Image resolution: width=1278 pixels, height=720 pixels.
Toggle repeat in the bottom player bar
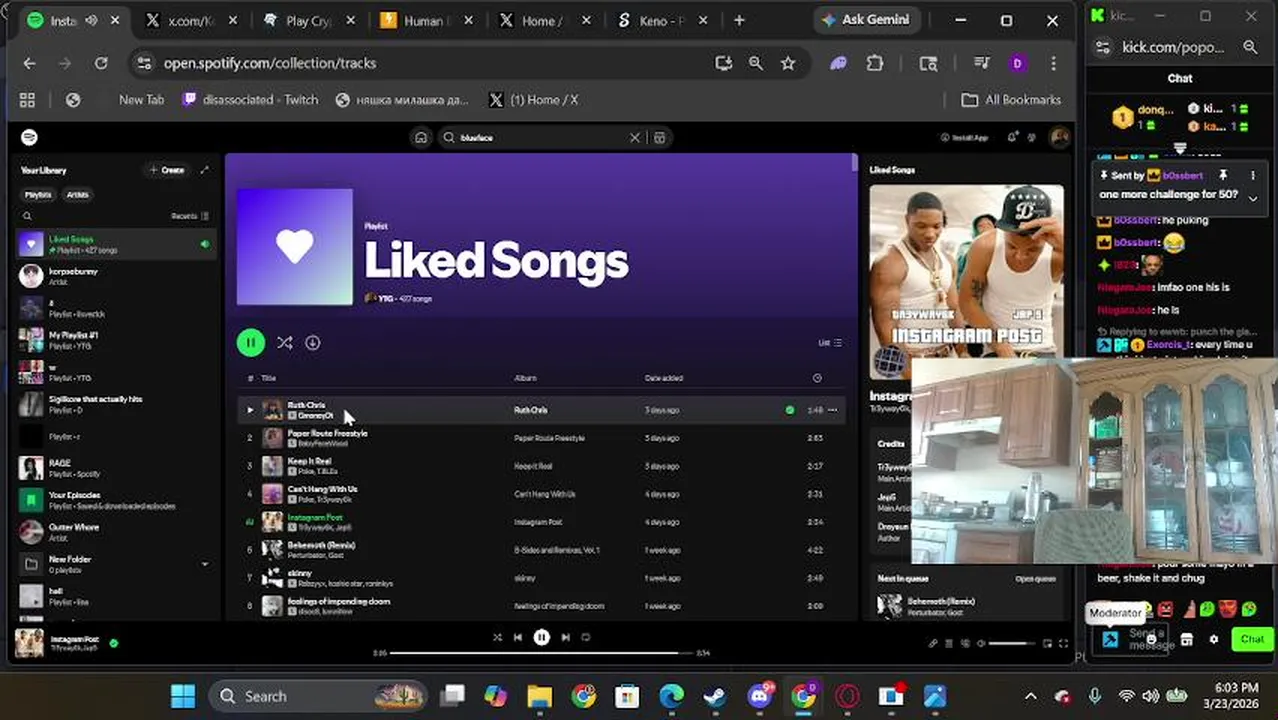586,637
